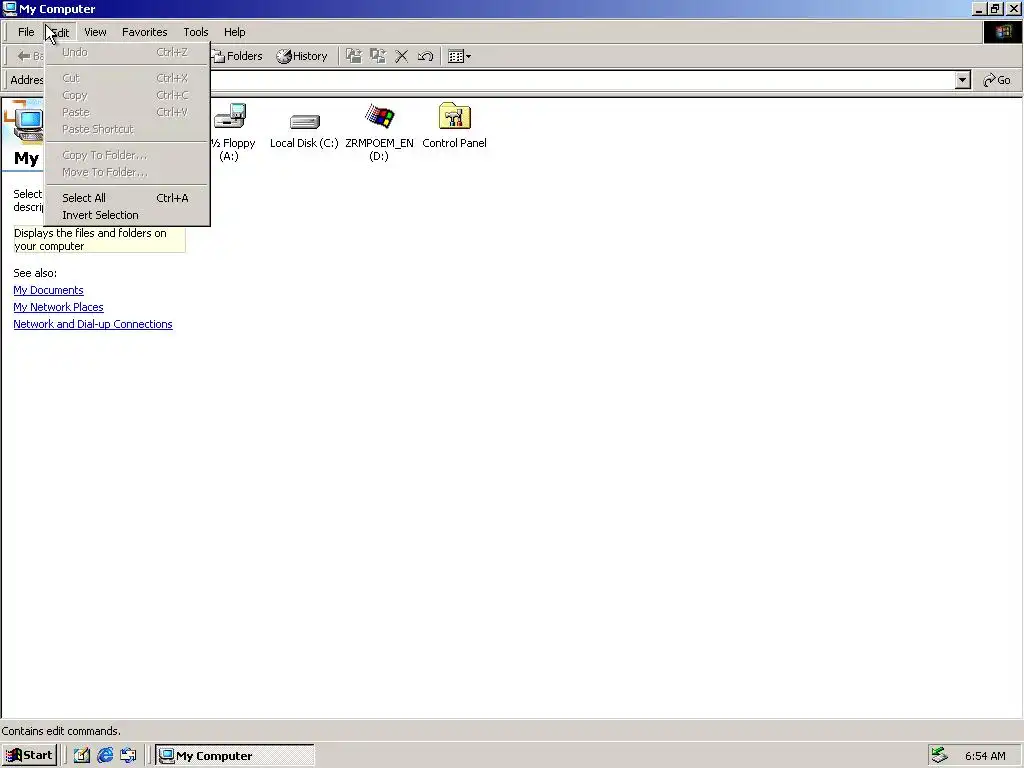Screen dimensions: 1024x768
Task: Open Network and Dial-up Connections link
Action: point(93,324)
